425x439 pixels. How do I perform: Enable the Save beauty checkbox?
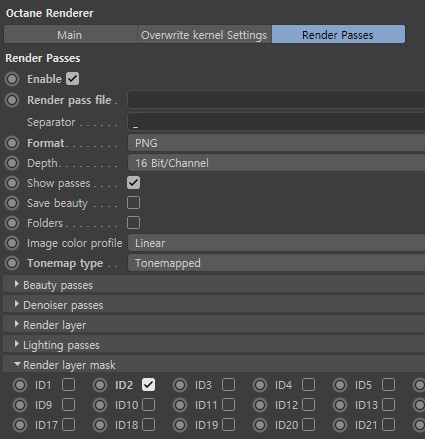[x=133, y=203]
